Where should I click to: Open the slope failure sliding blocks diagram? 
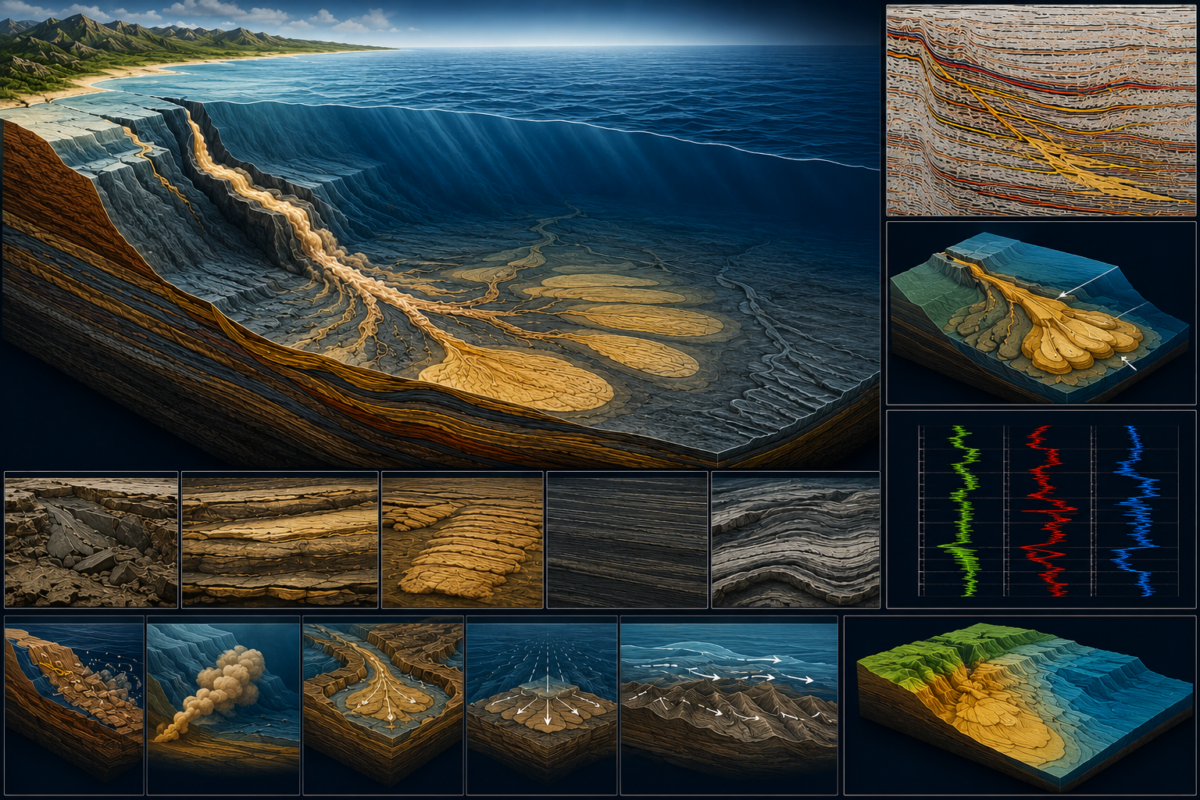point(74,705)
